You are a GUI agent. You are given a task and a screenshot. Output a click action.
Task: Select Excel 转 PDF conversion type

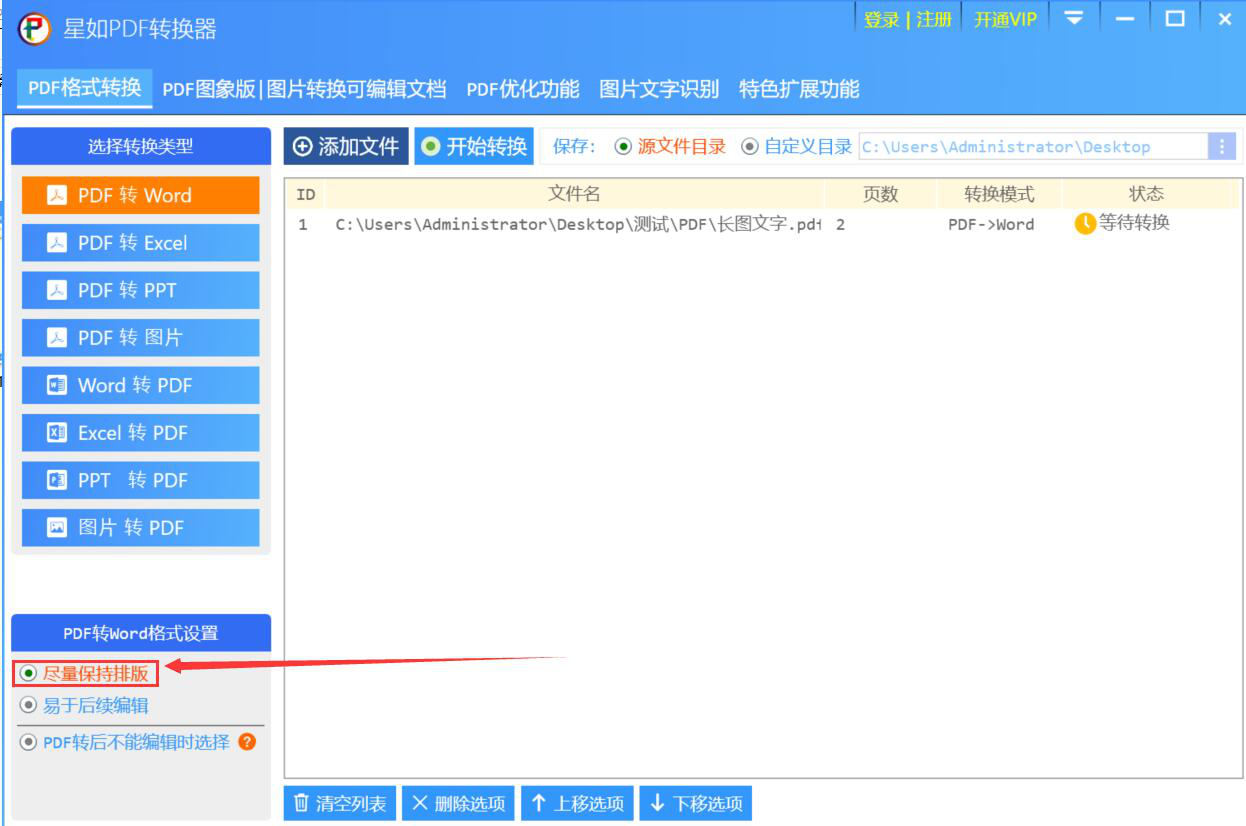(x=140, y=433)
